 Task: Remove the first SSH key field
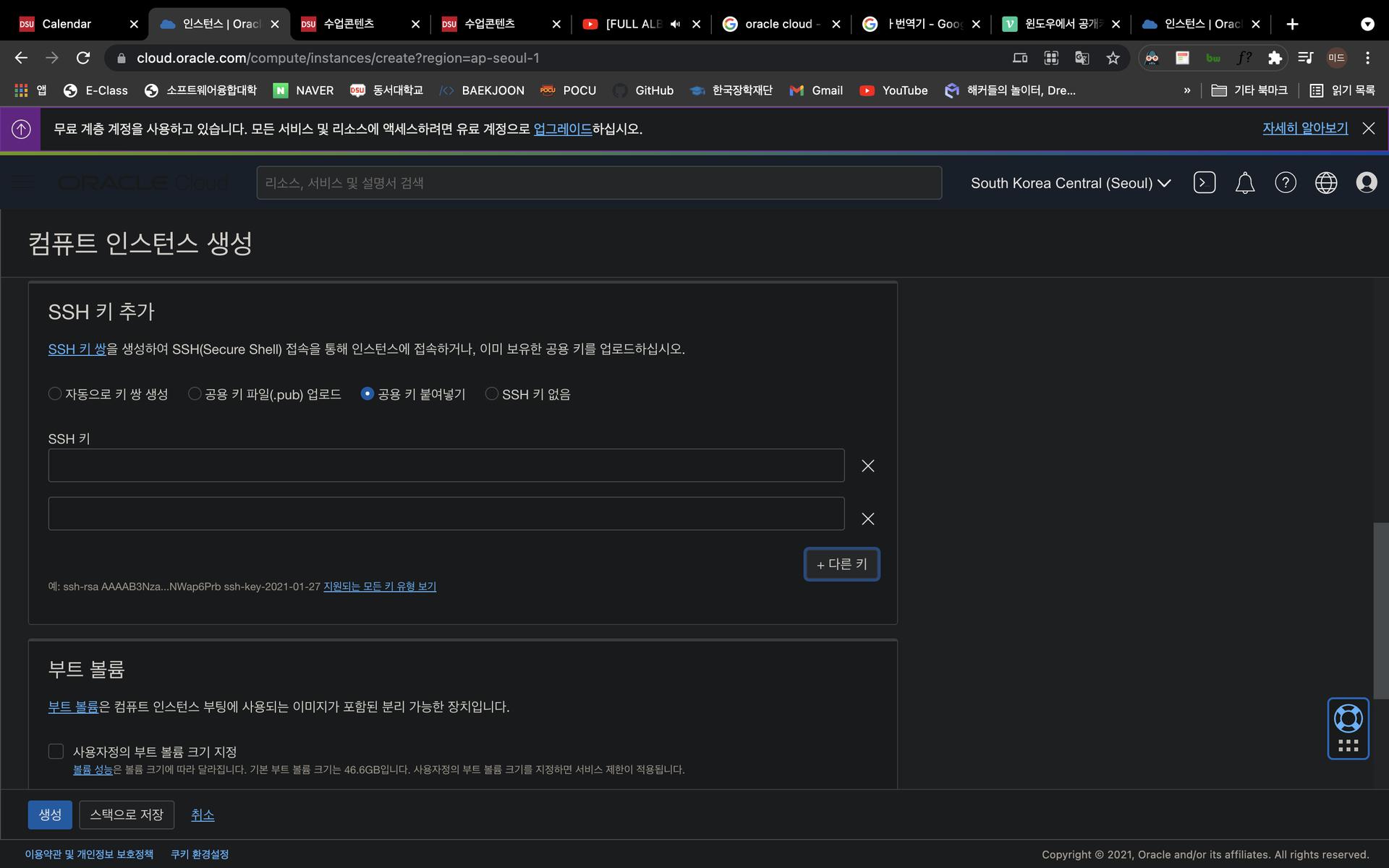(x=868, y=466)
